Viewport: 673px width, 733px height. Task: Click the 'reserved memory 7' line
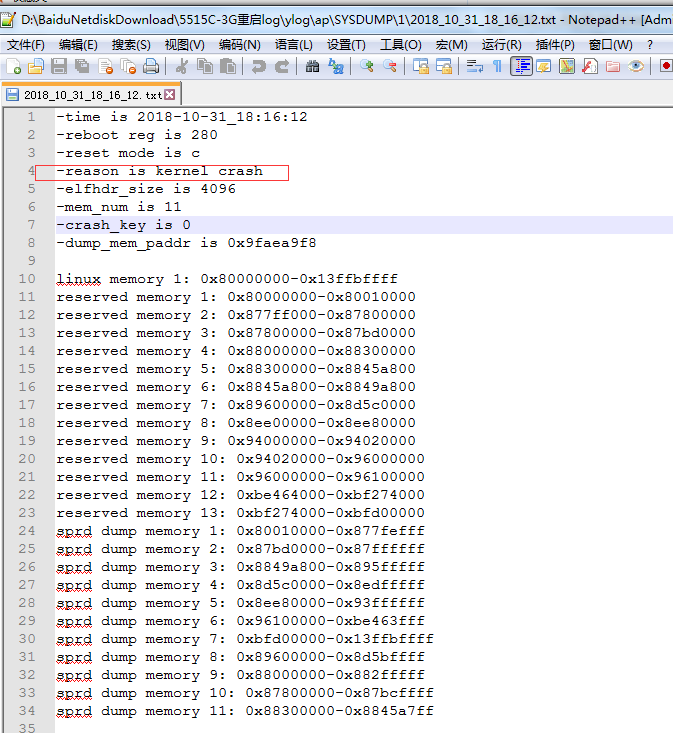236,405
